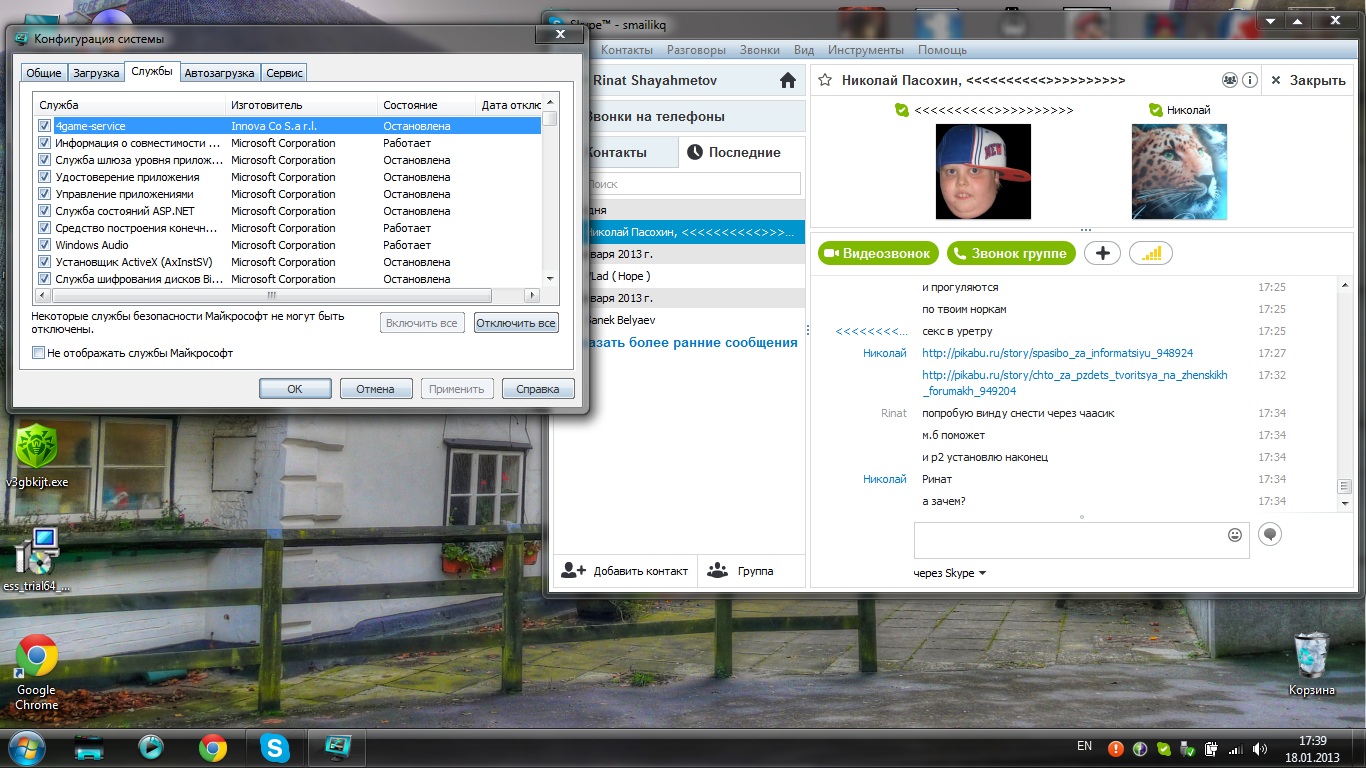Open the 'через Skype' dropdown

950,573
